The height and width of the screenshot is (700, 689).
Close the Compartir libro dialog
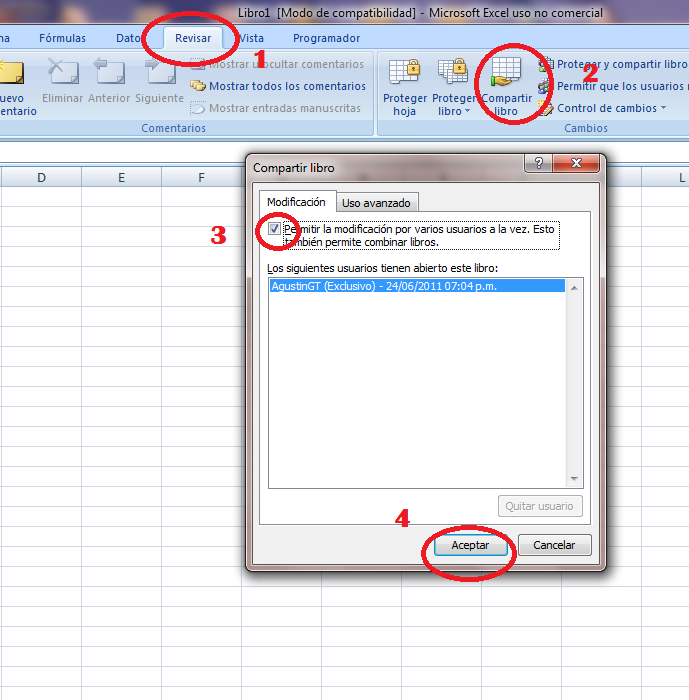coord(576,163)
